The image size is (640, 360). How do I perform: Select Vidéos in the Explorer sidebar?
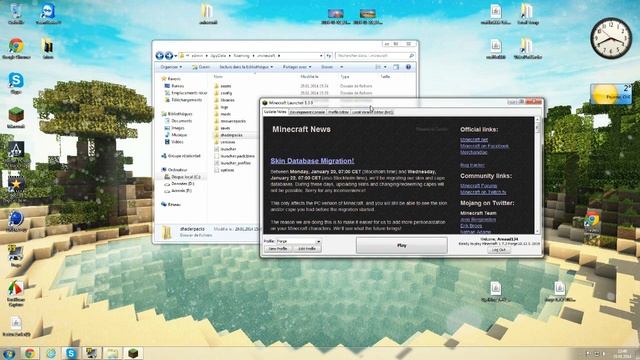pyautogui.click(x=174, y=142)
